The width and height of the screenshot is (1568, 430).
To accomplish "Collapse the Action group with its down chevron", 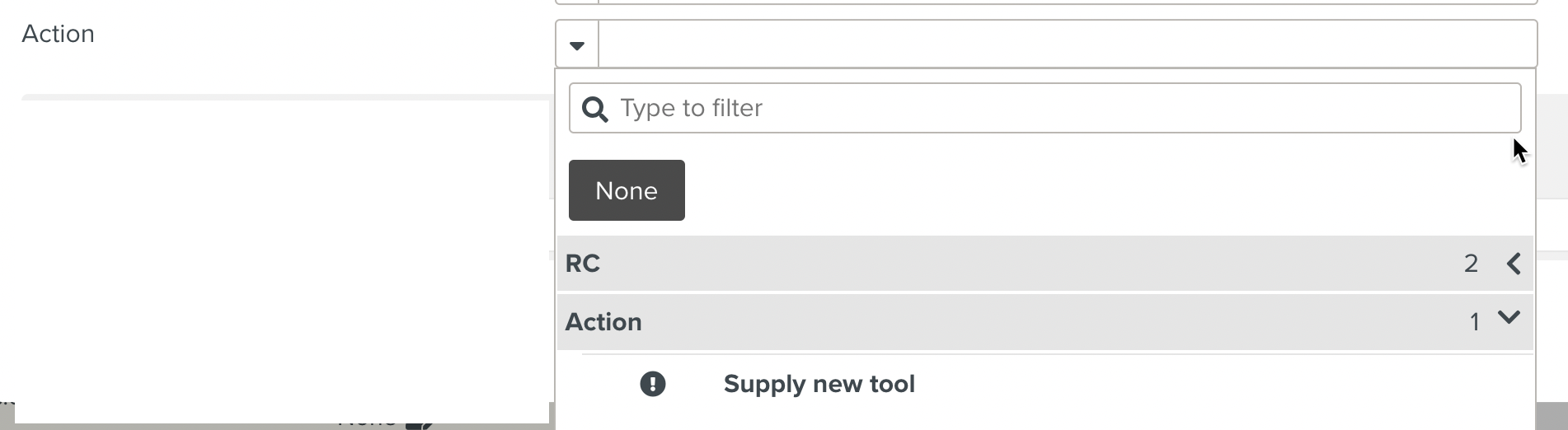I will point(1509,318).
